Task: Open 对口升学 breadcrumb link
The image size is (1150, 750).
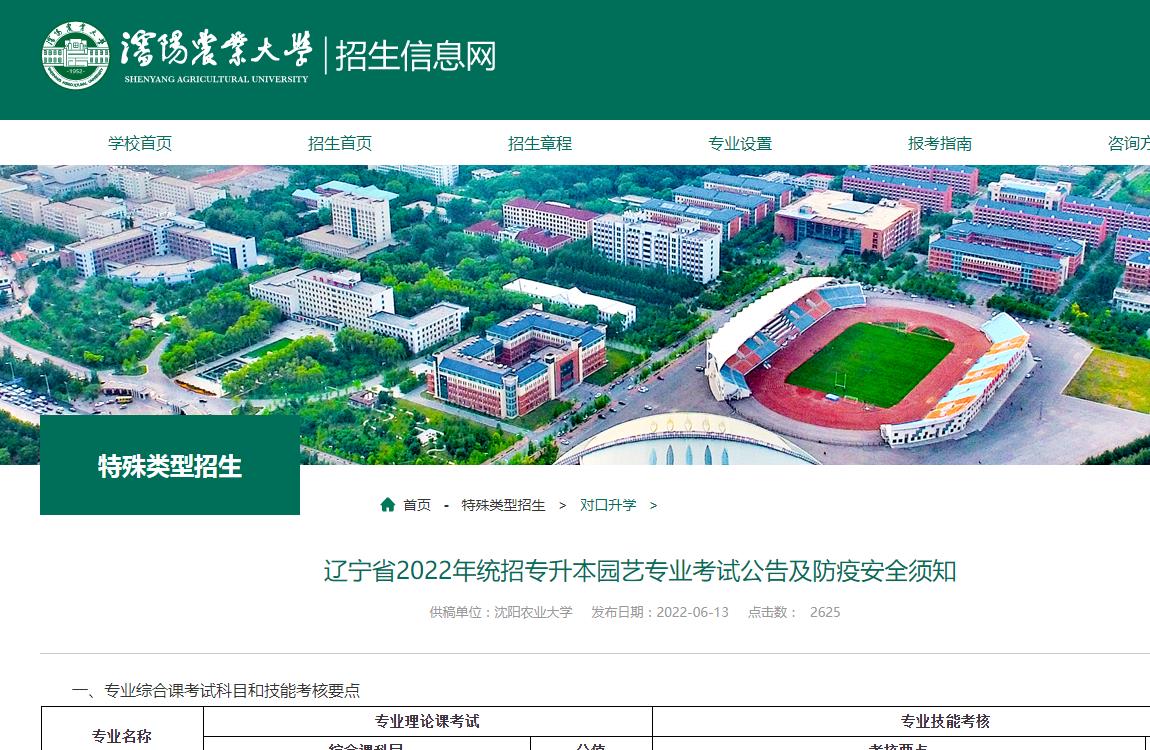Action: (608, 505)
